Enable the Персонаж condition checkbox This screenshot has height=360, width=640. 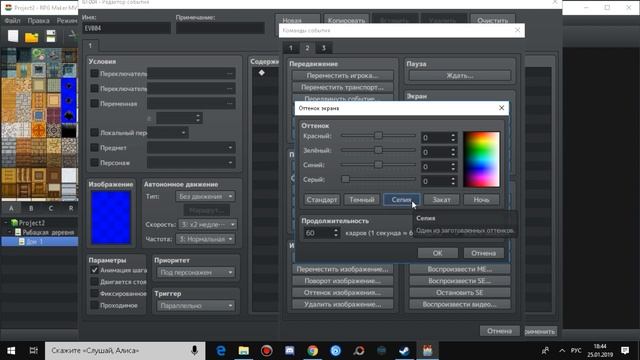[94, 162]
